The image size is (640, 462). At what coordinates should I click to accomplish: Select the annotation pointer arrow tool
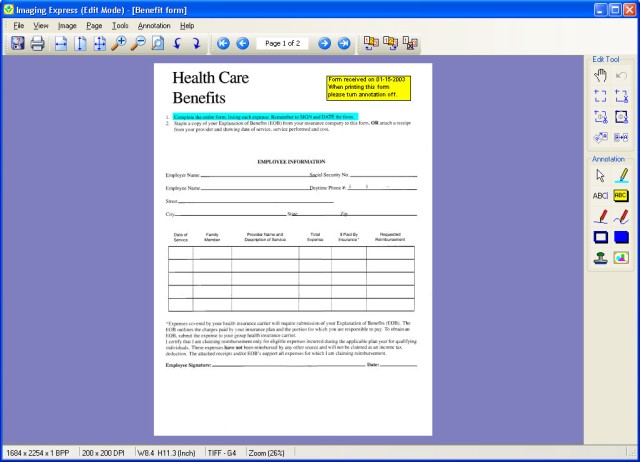[600, 174]
